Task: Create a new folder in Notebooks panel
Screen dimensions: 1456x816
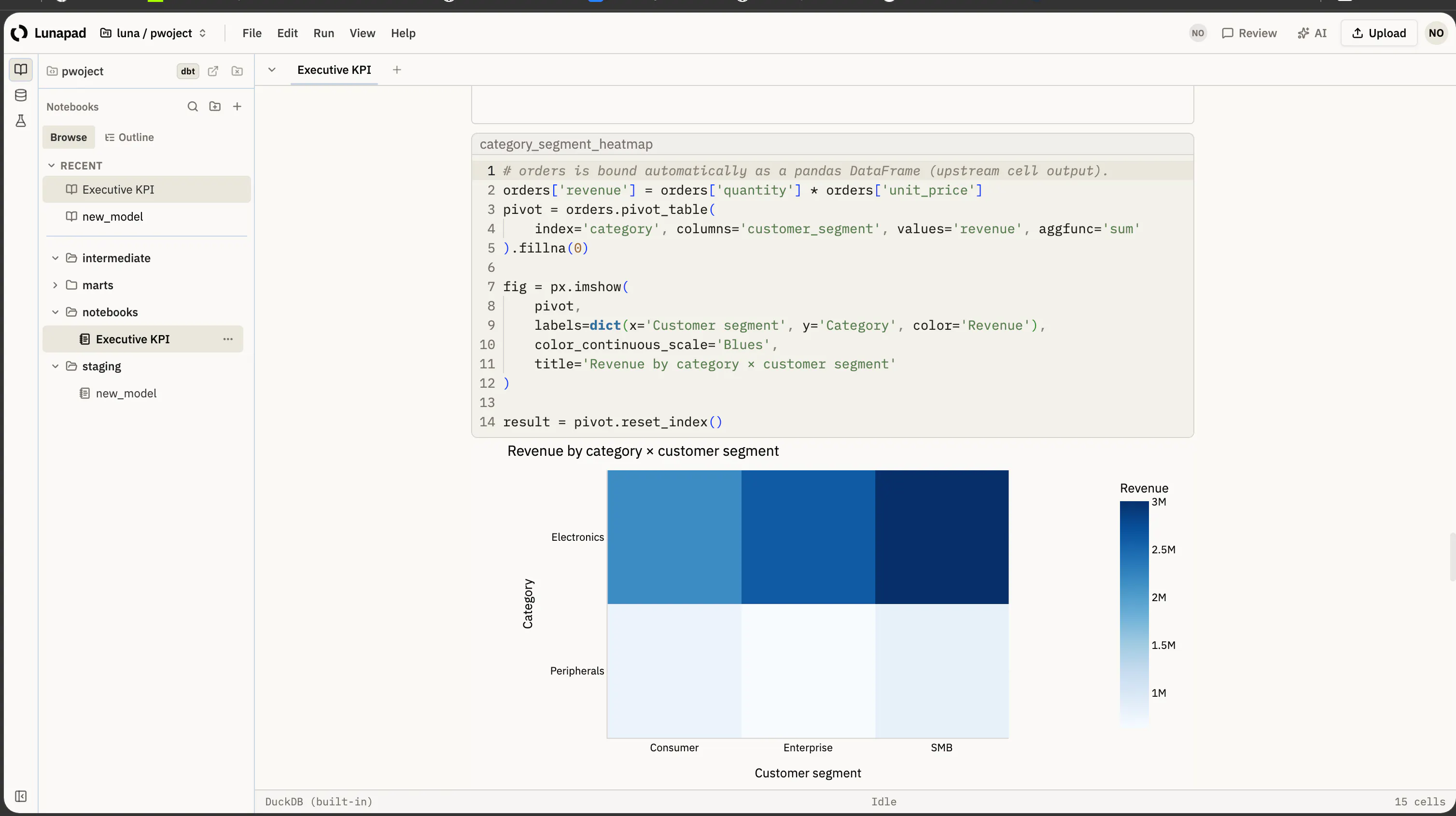Action: click(x=215, y=106)
